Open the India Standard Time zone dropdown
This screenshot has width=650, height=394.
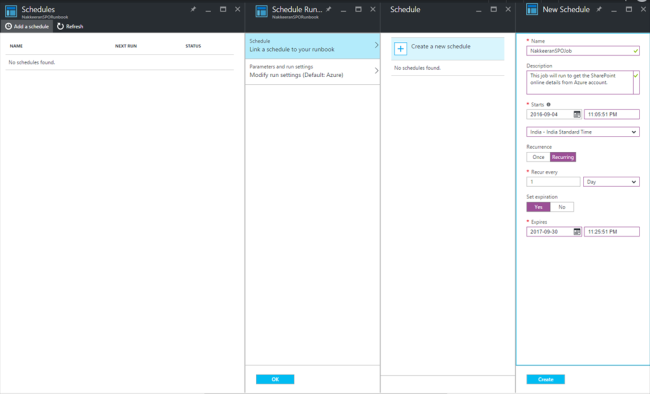click(583, 132)
